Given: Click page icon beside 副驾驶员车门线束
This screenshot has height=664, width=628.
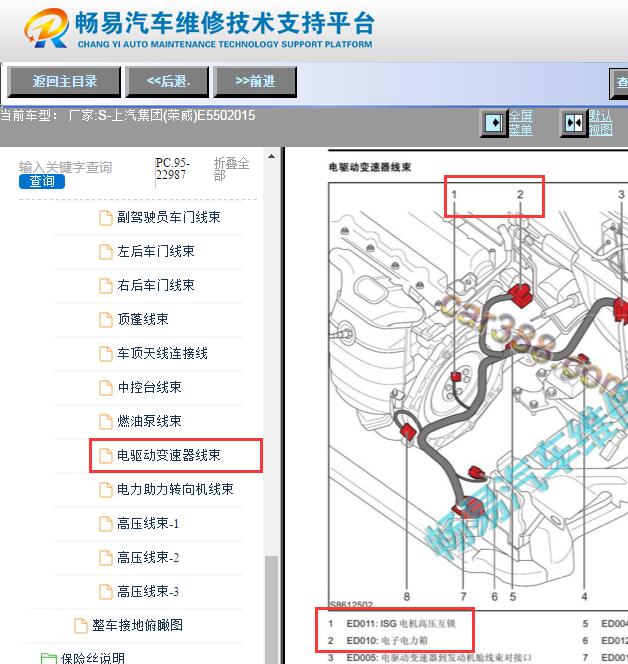Looking at the screenshot, I should pyautogui.click(x=105, y=218).
